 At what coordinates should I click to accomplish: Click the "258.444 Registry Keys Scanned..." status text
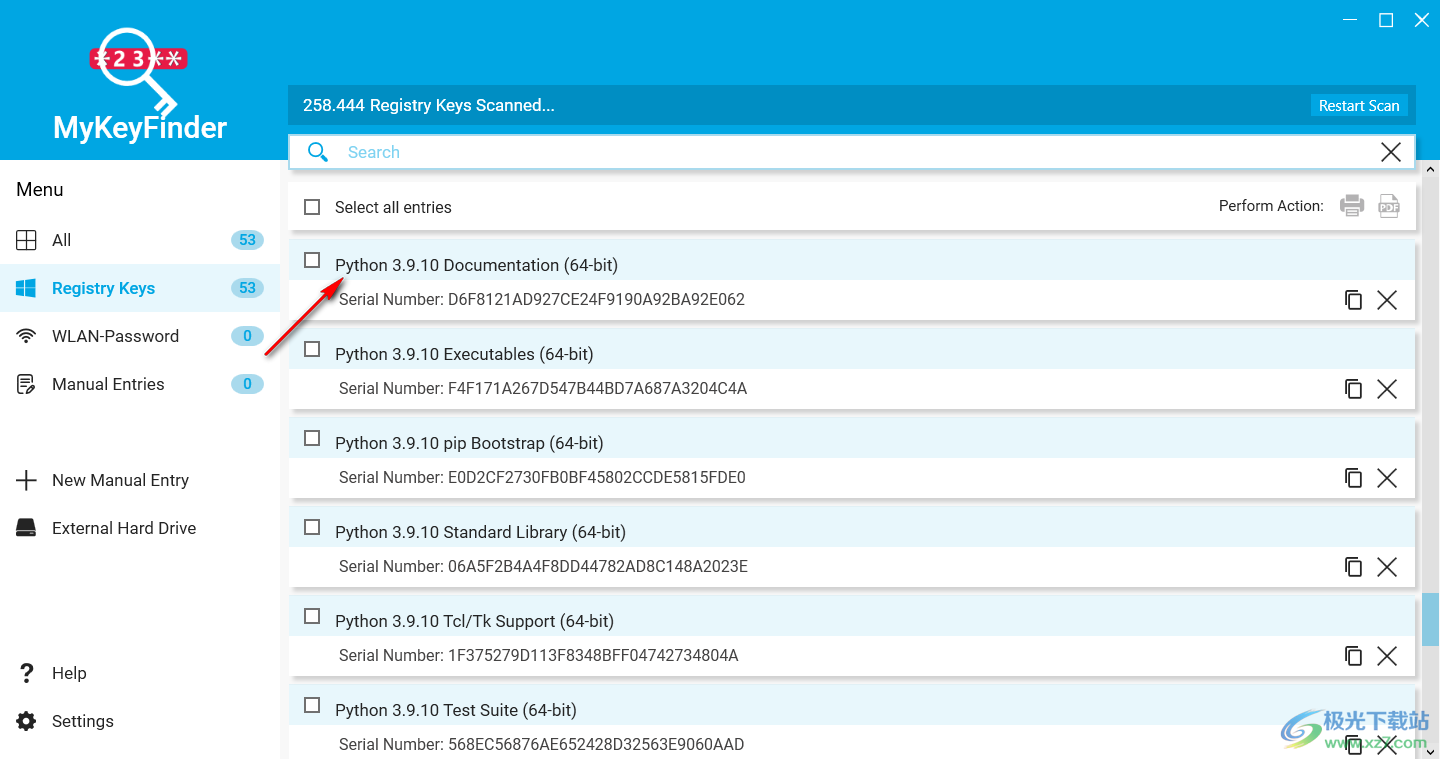point(428,105)
